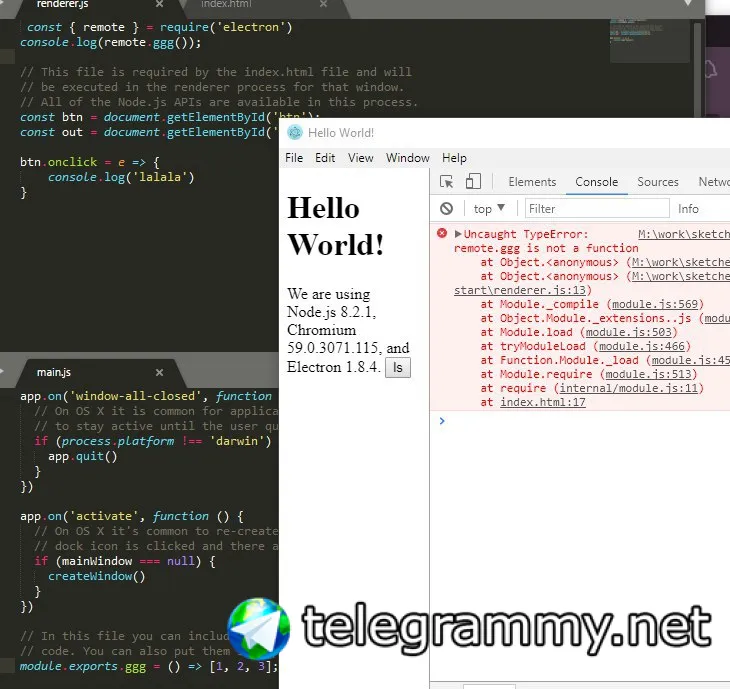Close the main.js editor tab

(159, 372)
